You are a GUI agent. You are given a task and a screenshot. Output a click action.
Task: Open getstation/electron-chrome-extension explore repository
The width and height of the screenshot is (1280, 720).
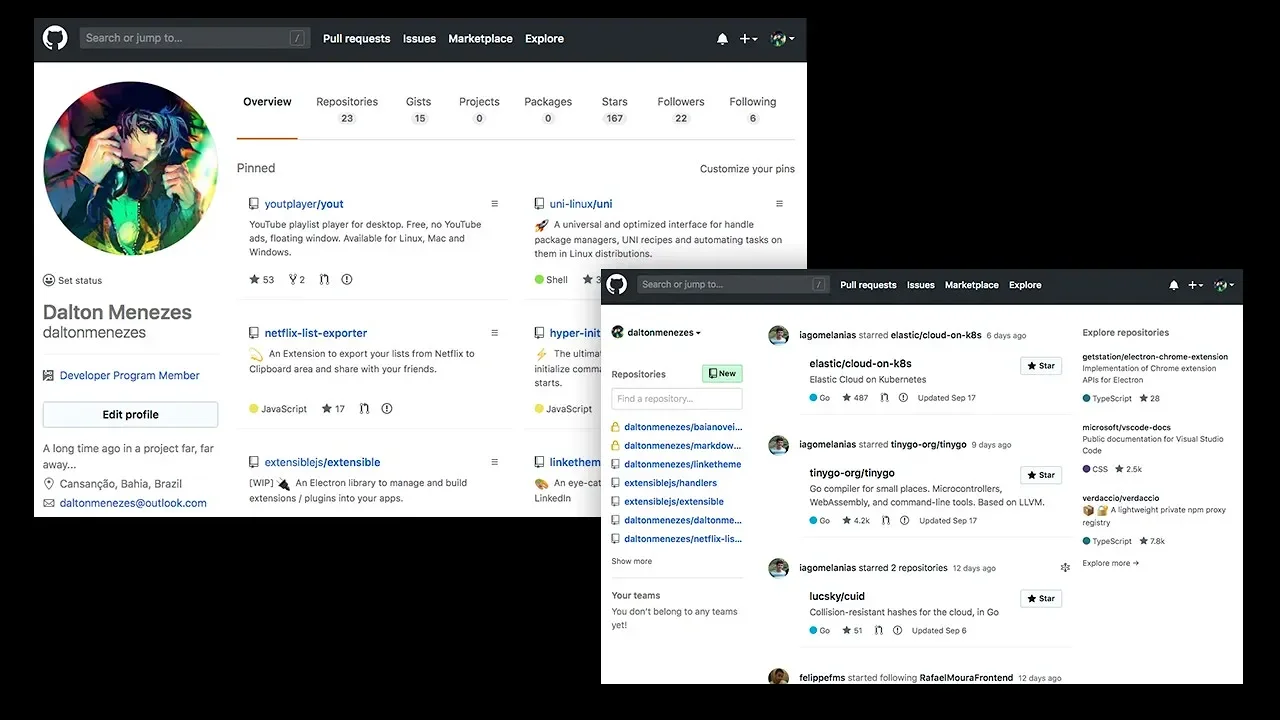(x=1155, y=357)
